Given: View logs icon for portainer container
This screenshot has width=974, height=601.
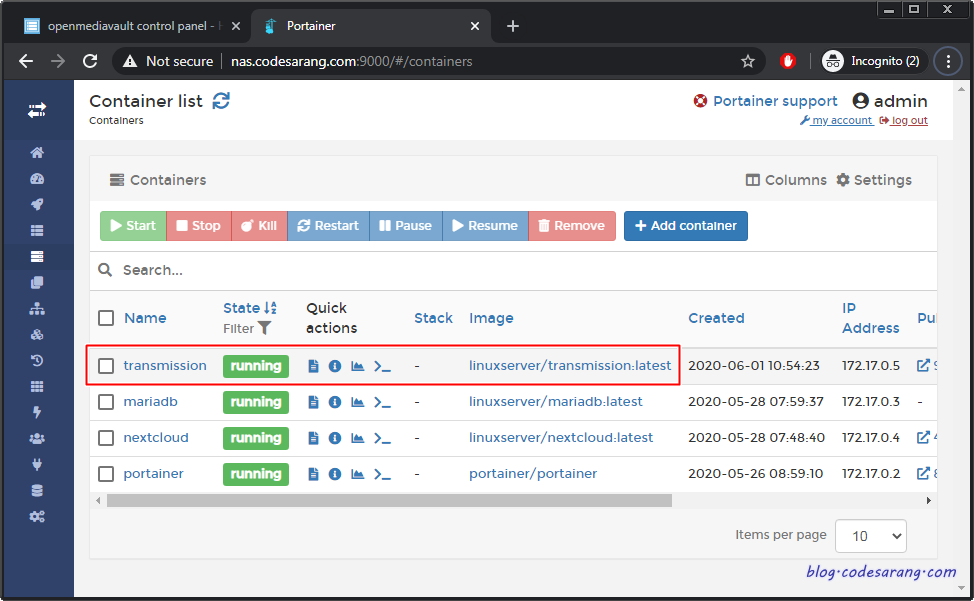Looking at the screenshot, I should click(x=313, y=474).
